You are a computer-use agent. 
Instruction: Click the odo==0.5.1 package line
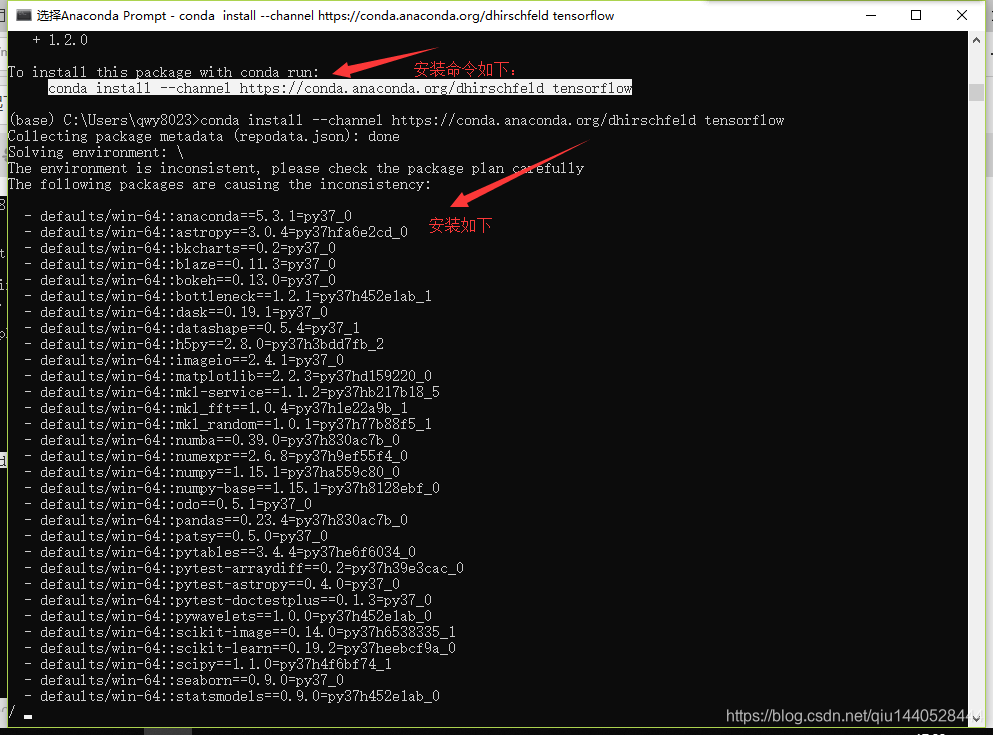(x=168, y=504)
